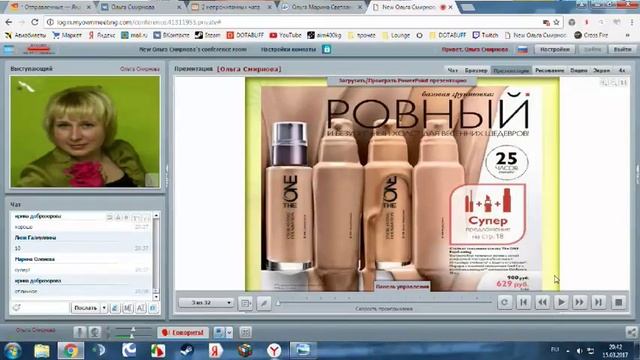Click the layout grid icon in bottom bar
Viewport: 640px width, 360px height.
245,333
